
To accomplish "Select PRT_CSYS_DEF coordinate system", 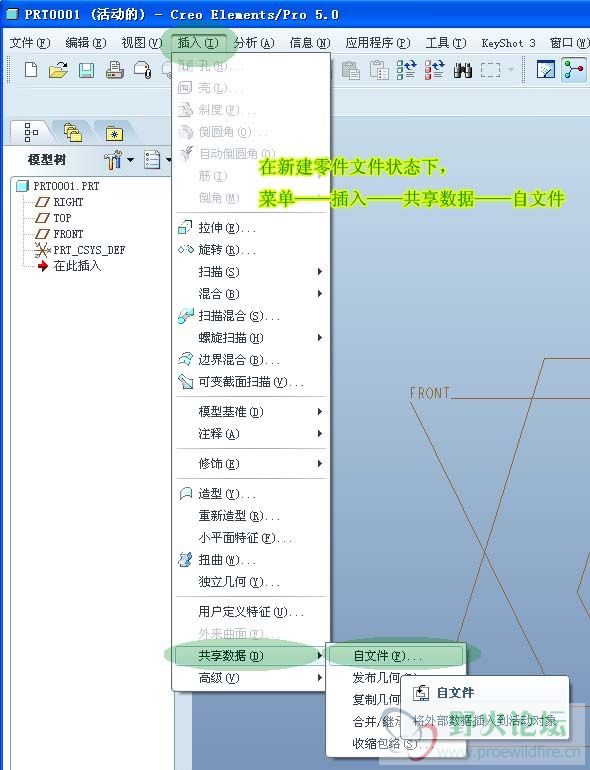I will point(80,250).
